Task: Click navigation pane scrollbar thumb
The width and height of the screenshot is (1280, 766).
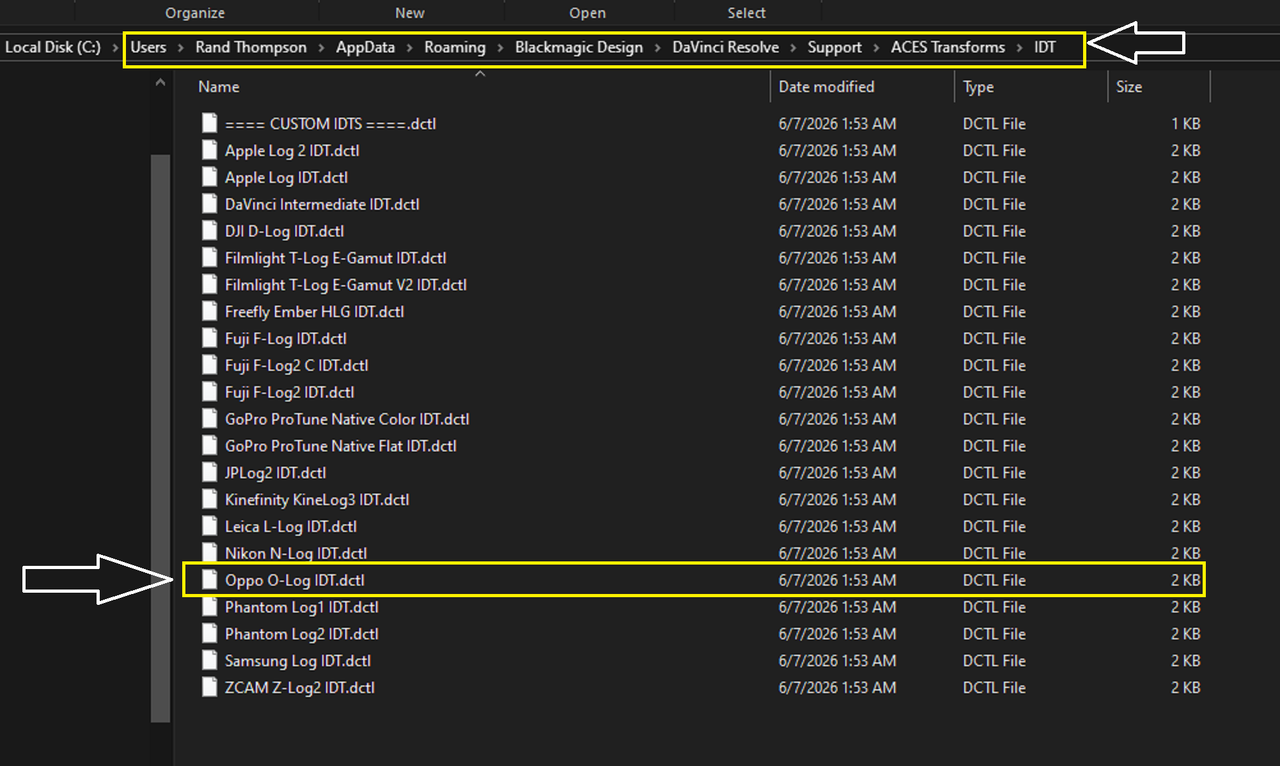Action: (161, 438)
